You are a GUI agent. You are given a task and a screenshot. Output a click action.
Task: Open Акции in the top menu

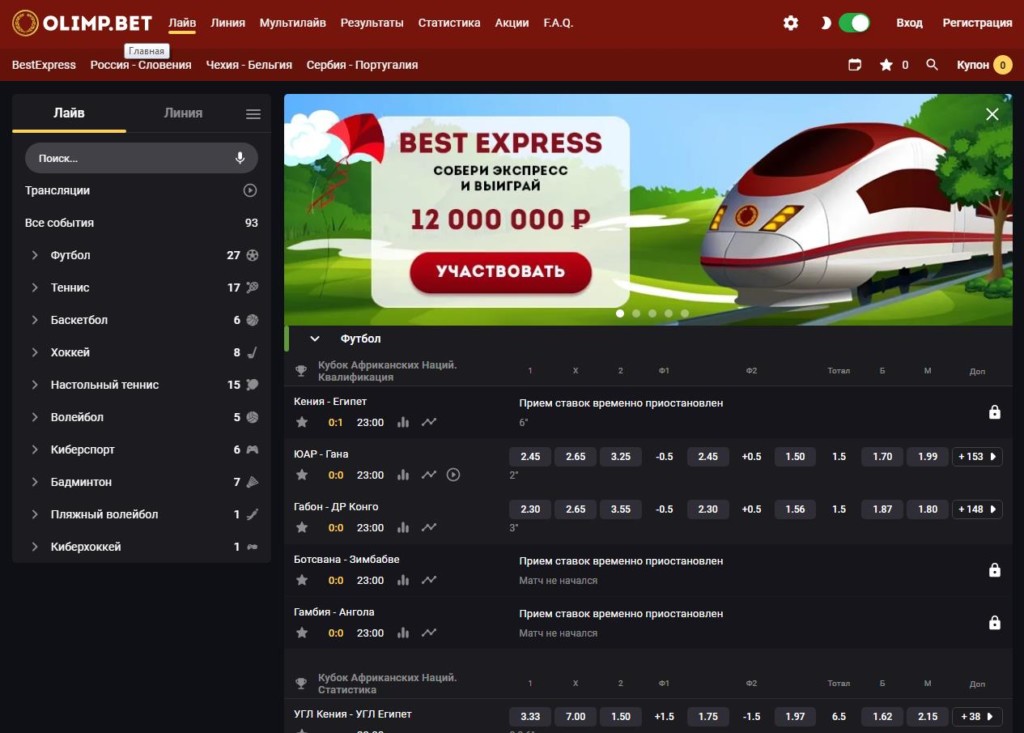click(511, 23)
